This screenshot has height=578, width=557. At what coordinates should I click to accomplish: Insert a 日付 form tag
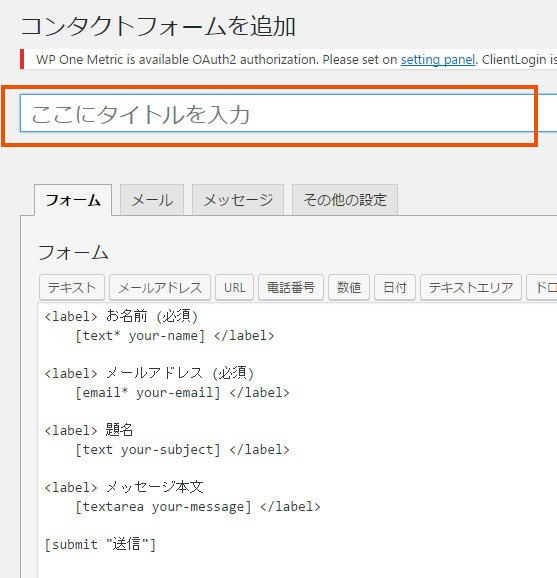pyautogui.click(x=395, y=288)
